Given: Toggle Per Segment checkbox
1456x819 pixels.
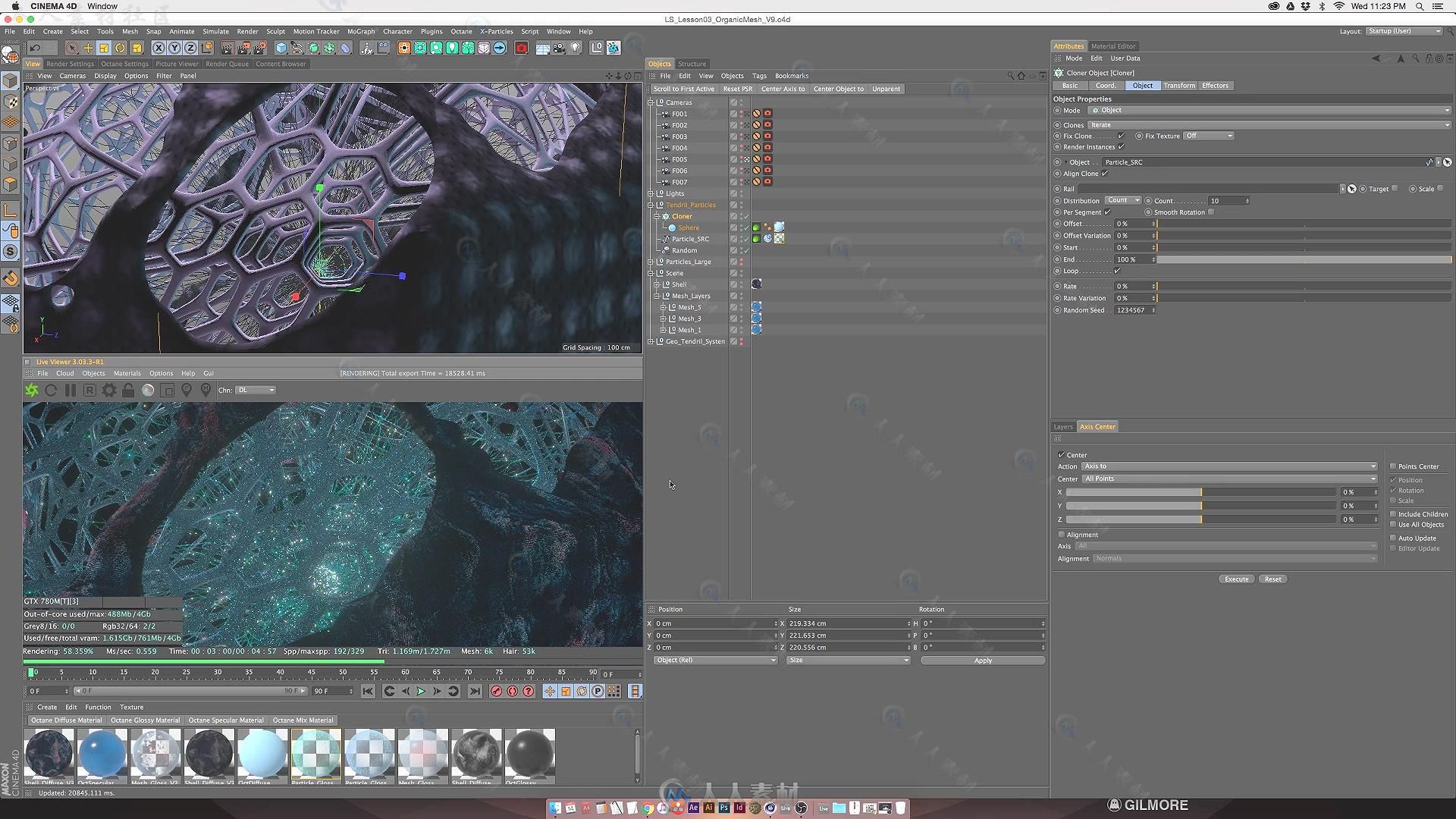Looking at the screenshot, I should pyautogui.click(x=1107, y=212).
